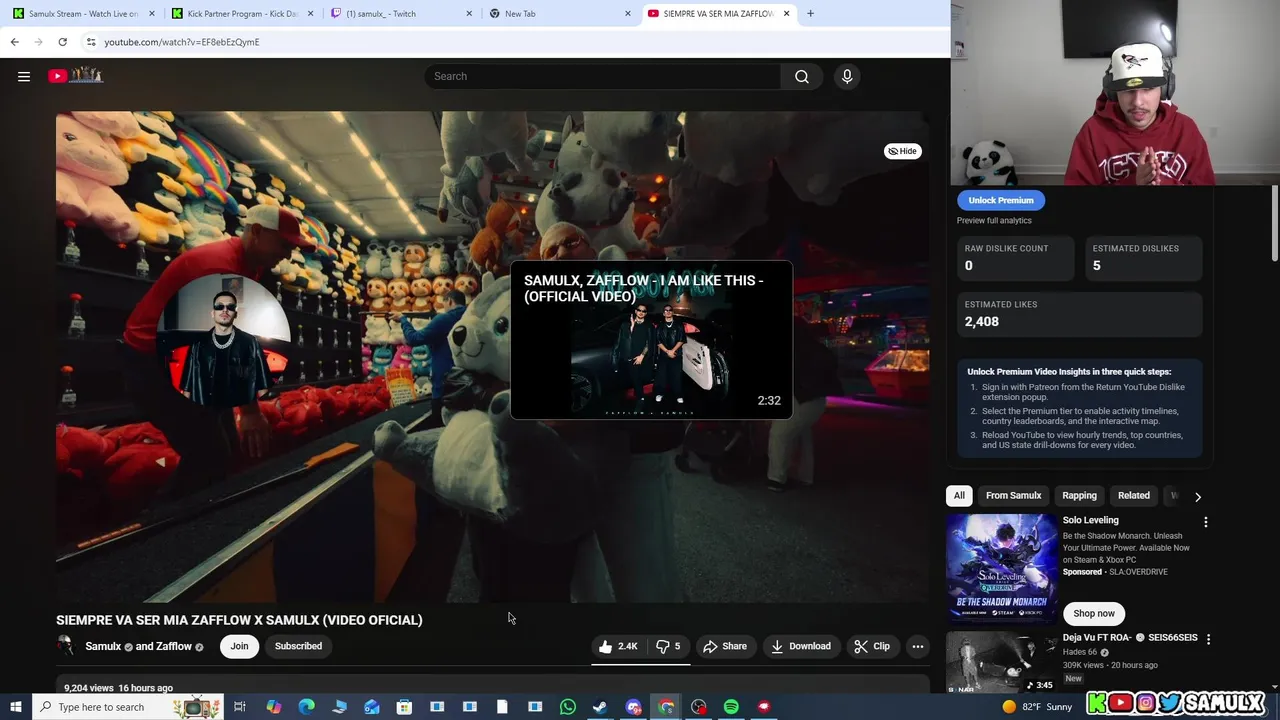This screenshot has width=1280, height=720.
Task: Open Google Chrome from taskbar
Action: pyautogui.click(x=666, y=707)
